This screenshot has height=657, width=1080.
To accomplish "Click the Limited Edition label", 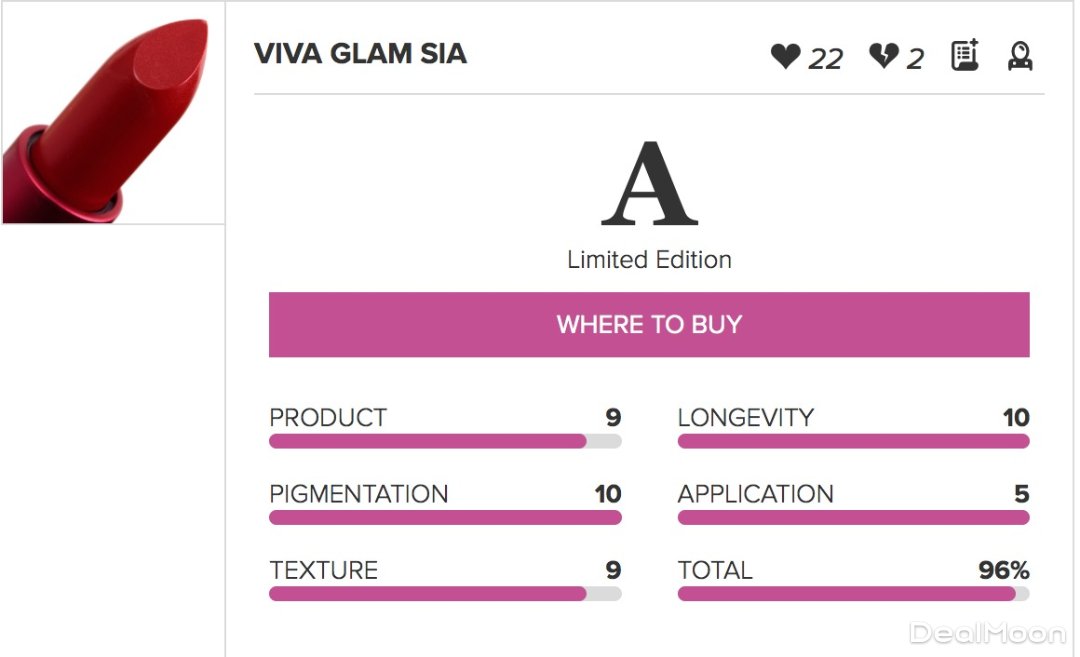I will click(649, 260).
